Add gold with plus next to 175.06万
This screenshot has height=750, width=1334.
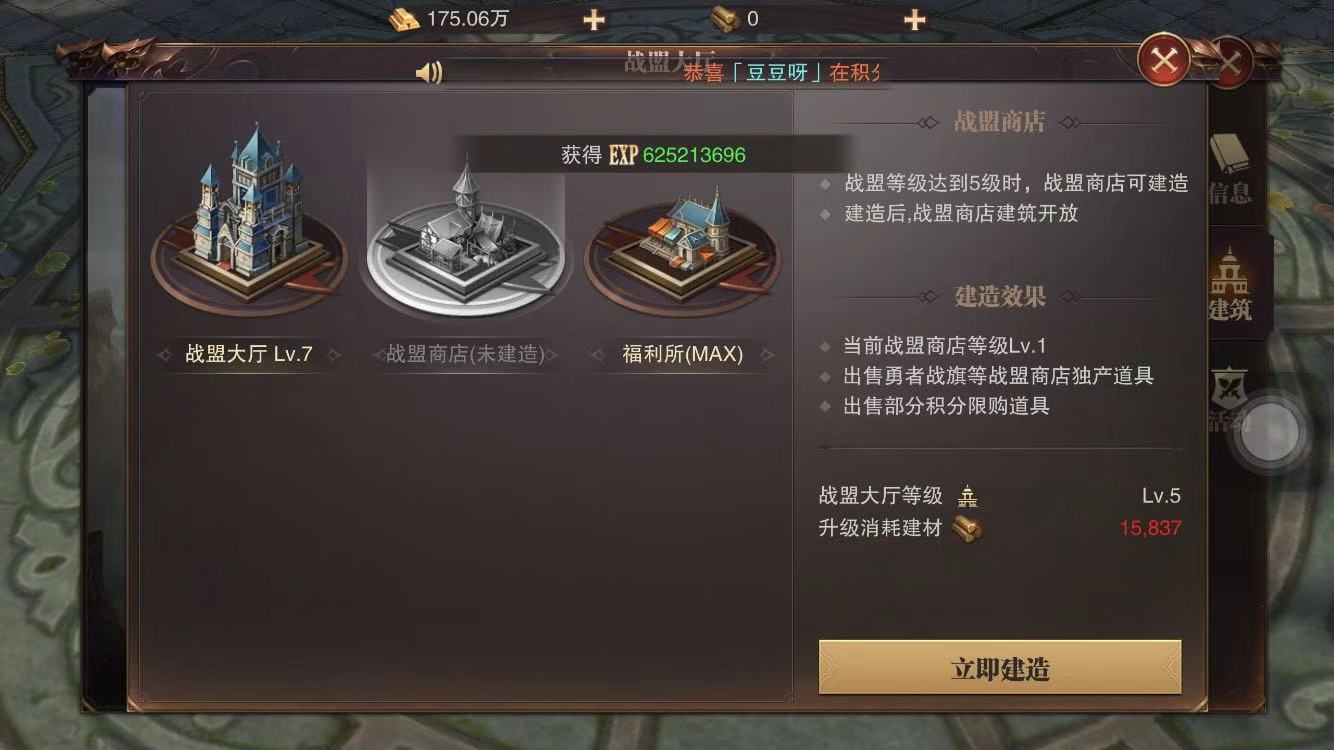(594, 19)
